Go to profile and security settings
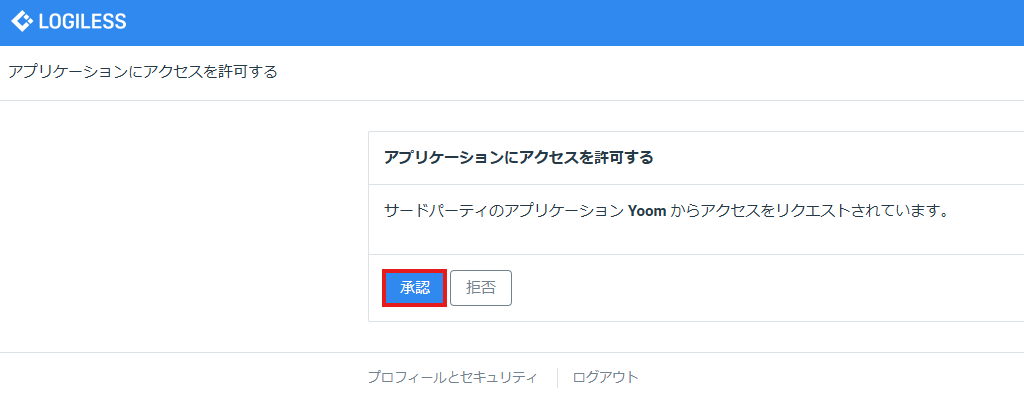 click(x=453, y=377)
